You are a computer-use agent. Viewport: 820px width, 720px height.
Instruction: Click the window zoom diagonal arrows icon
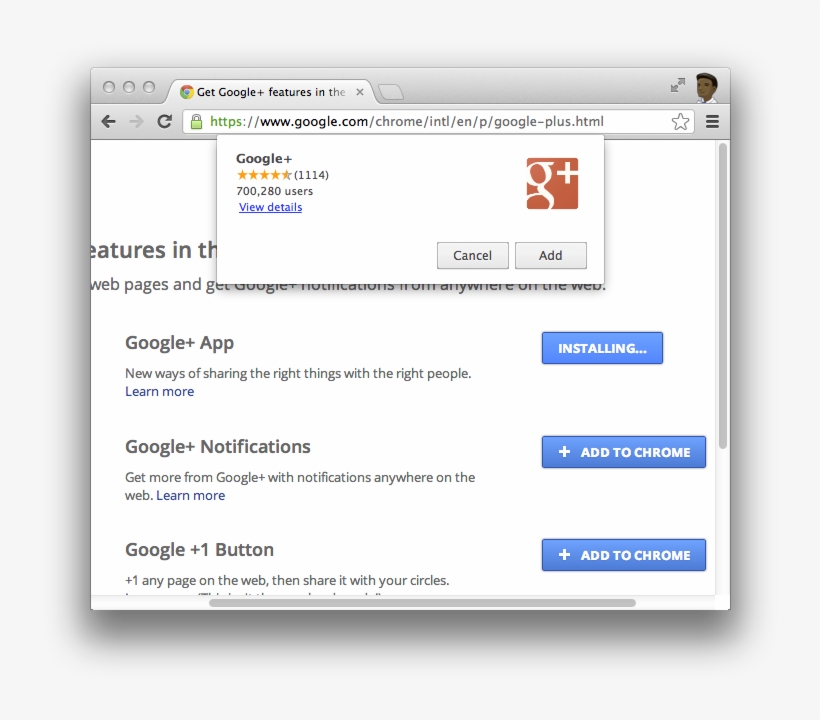coord(677,85)
